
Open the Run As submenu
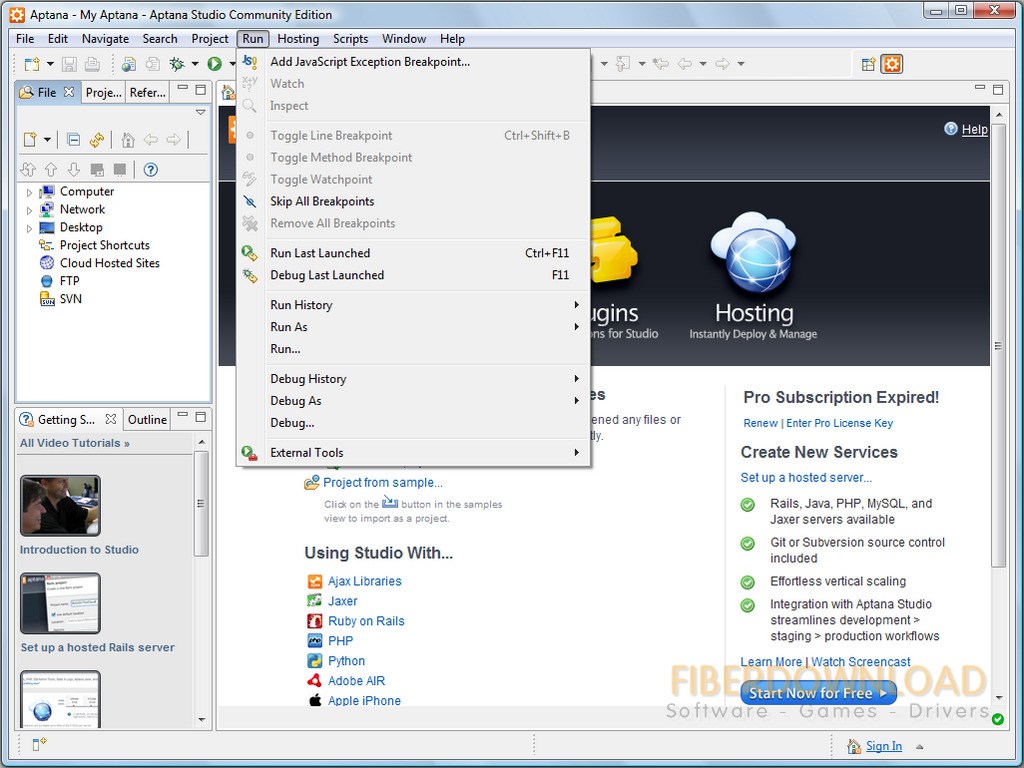pyautogui.click(x=414, y=327)
